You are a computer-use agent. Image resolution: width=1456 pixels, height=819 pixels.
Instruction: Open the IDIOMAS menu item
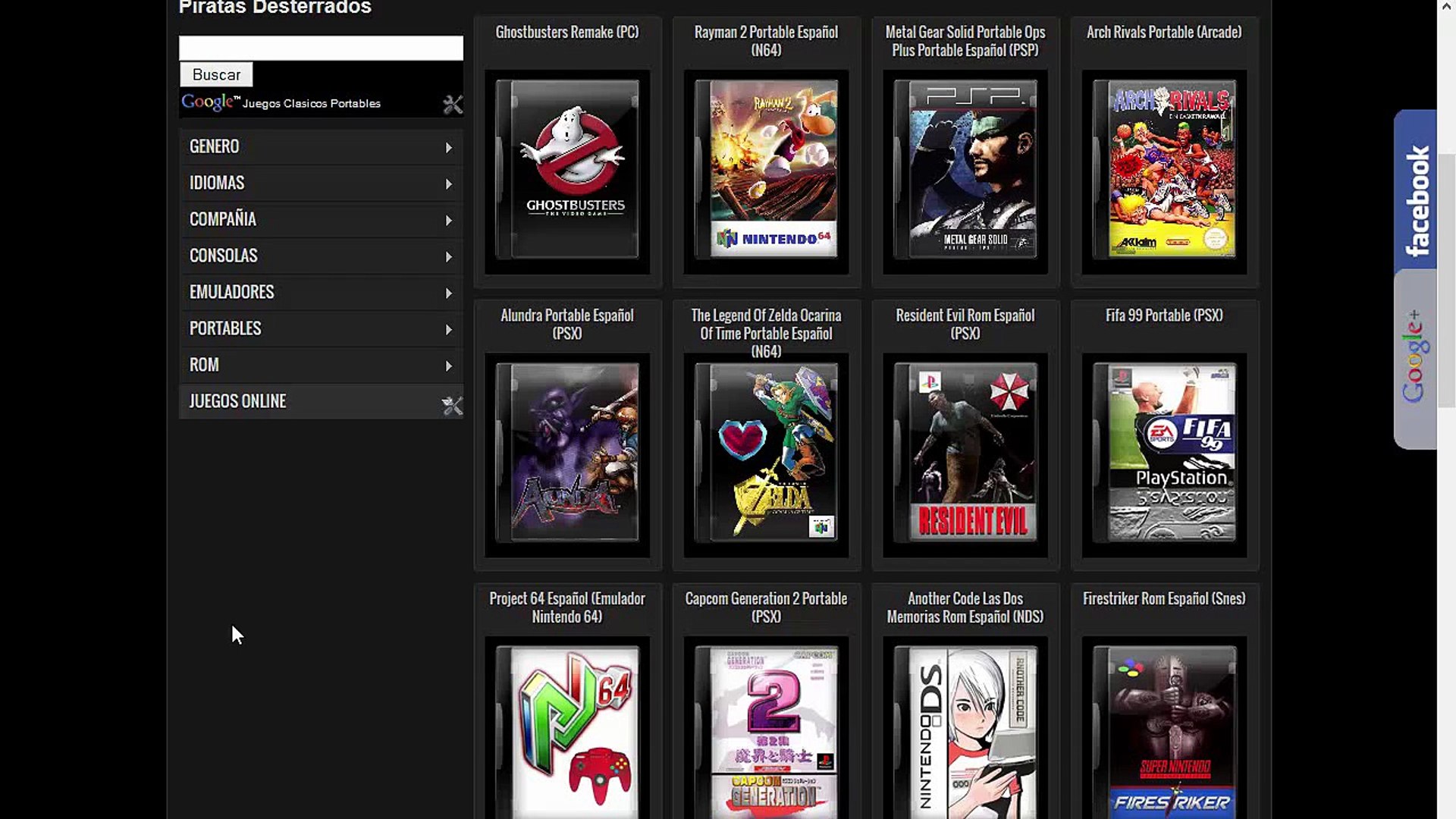(x=217, y=184)
